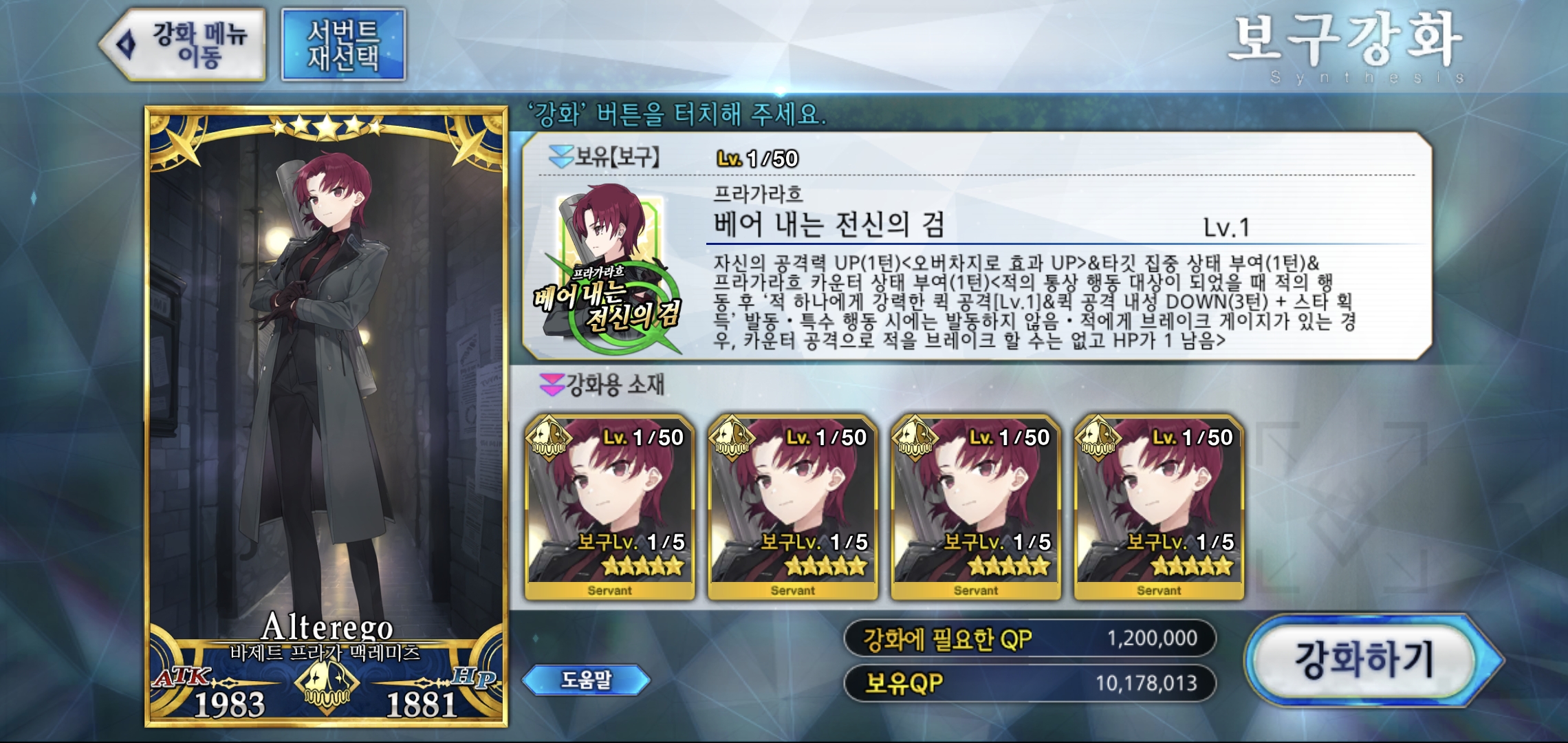Click the pink 강화용 소재 section arrow icon

click(552, 385)
